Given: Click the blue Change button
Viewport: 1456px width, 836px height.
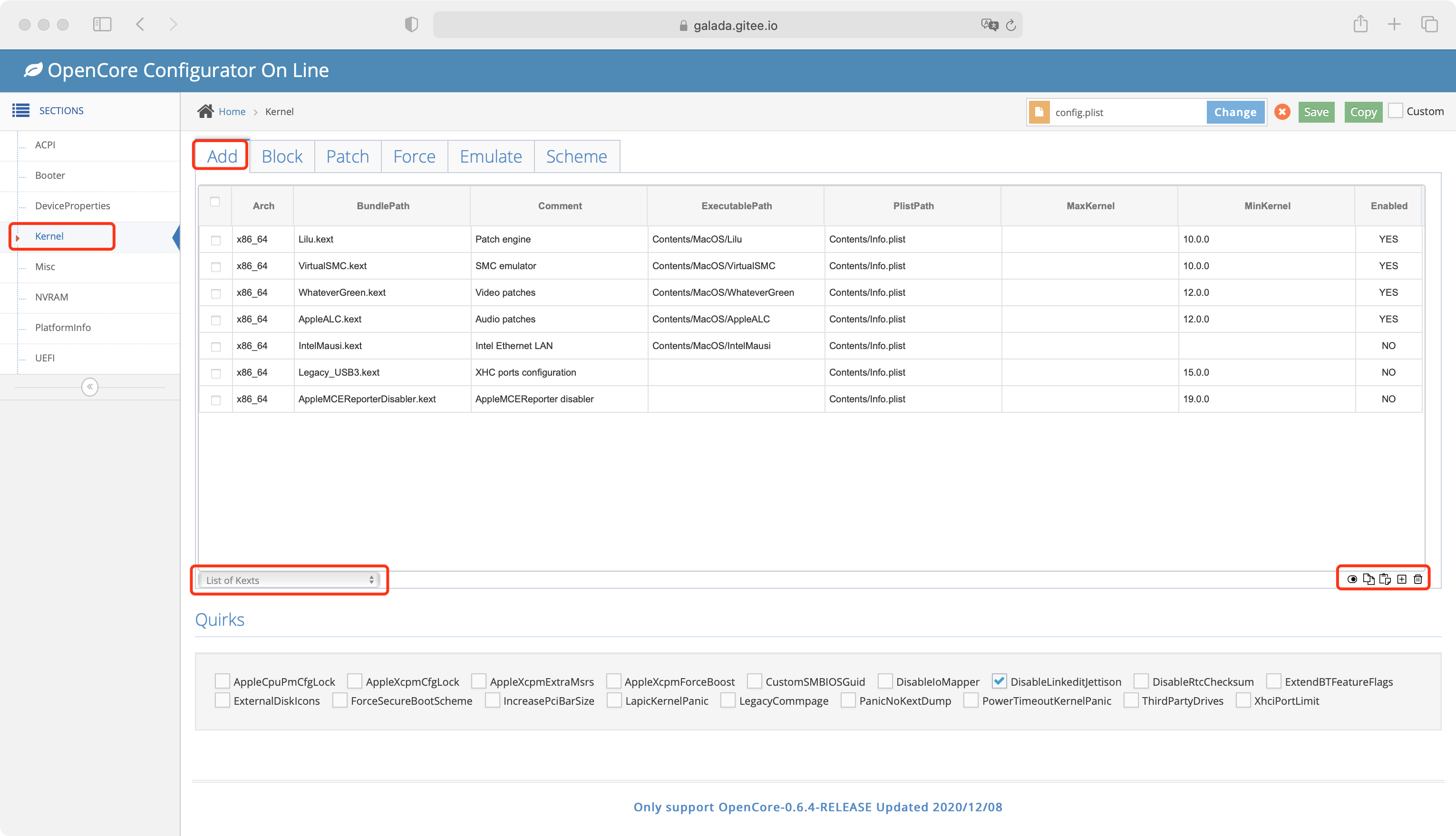Looking at the screenshot, I should pos(1235,112).
